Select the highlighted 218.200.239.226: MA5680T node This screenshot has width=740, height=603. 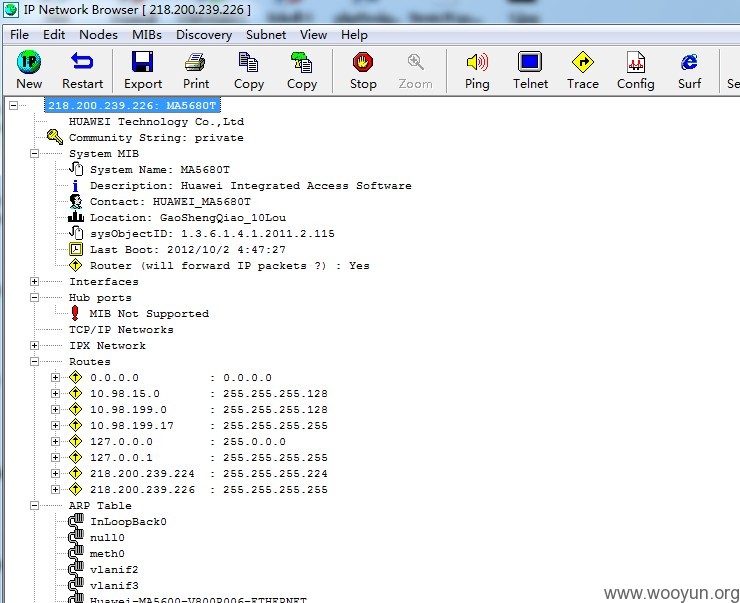132,105
